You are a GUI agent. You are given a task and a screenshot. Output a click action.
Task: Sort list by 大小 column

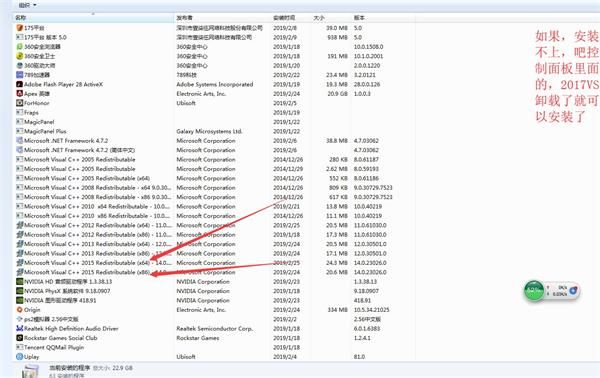tap(319, 18)
